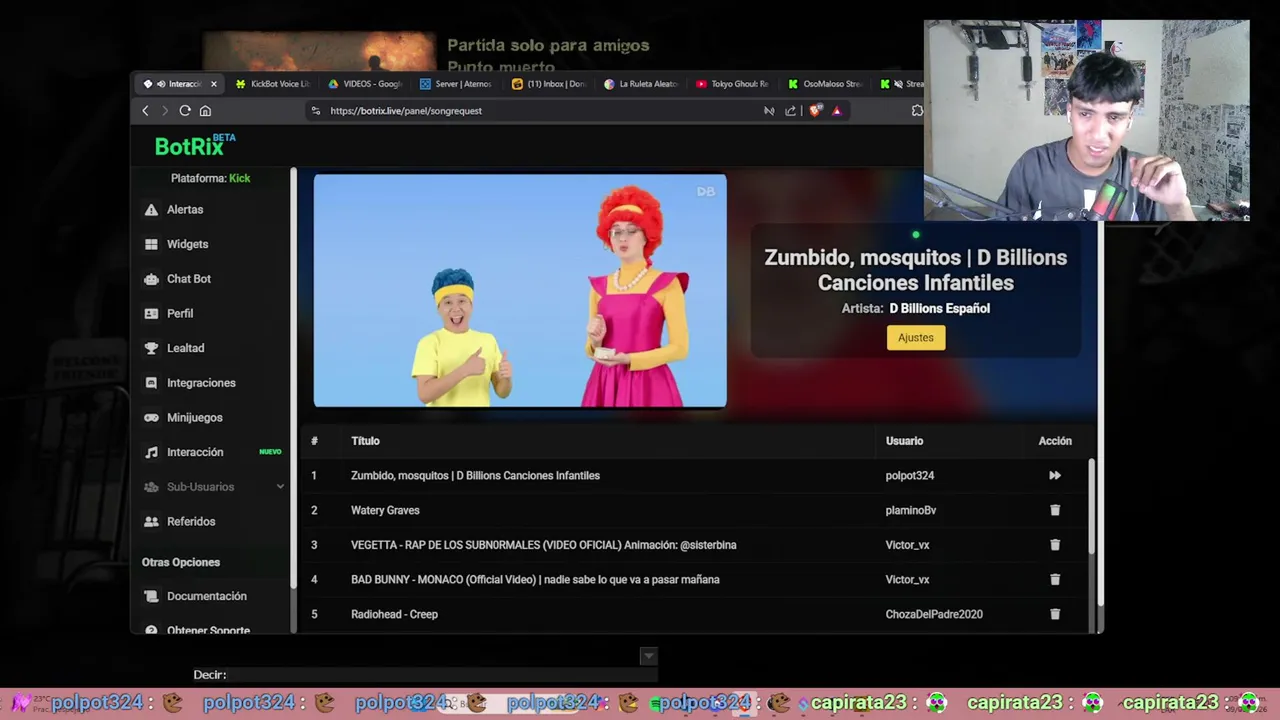Click the site info icon beside URL
Screen dimensions: 1280x720
(x=316, y=111)
